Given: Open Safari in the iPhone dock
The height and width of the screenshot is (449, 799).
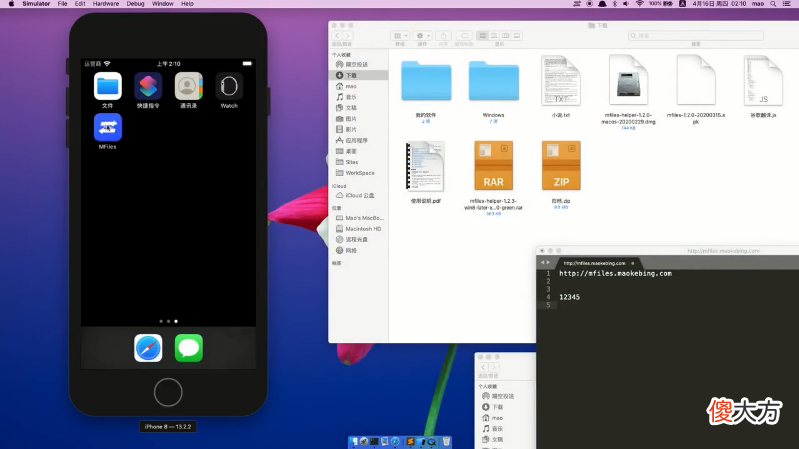Looking at the screenshot, I should tap(148, 348).
